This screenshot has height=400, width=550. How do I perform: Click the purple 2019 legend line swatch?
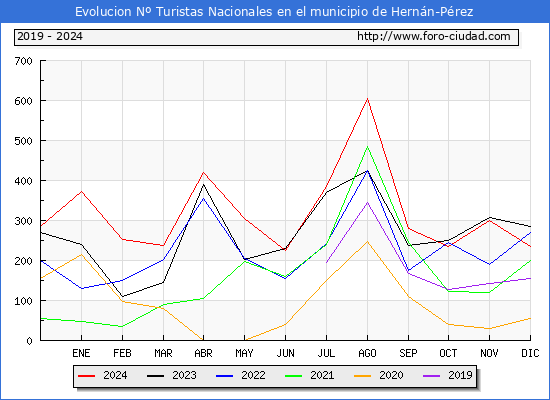tap(431, 376)
